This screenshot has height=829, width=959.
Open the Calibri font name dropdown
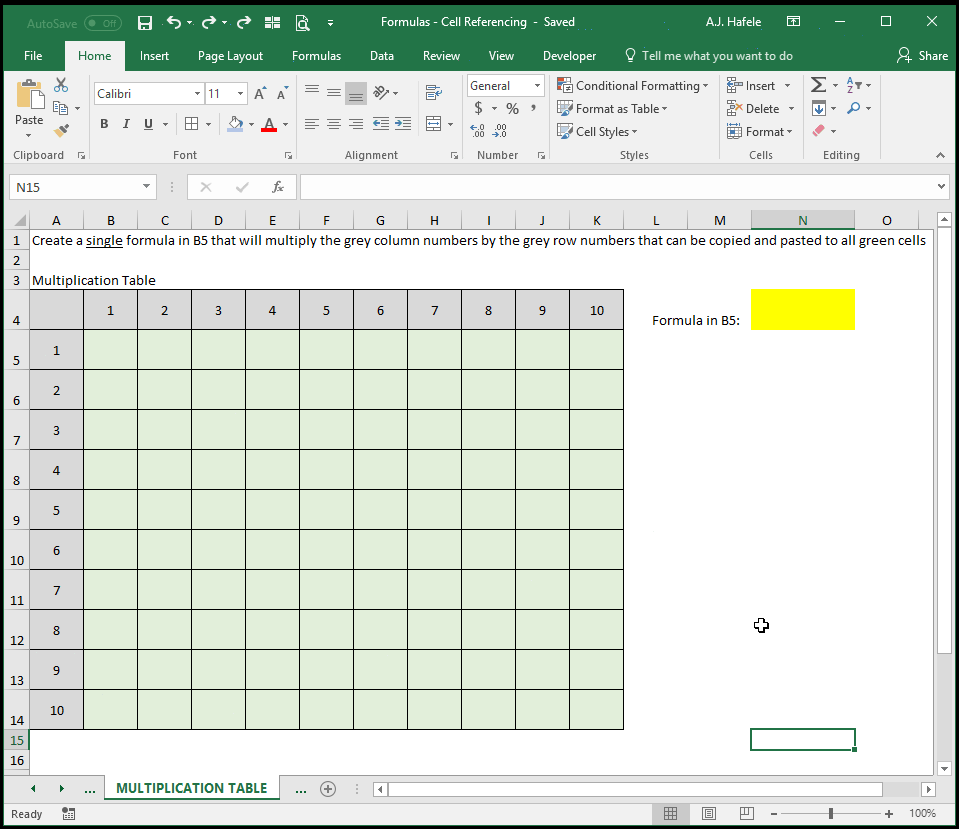coord(198,94)
